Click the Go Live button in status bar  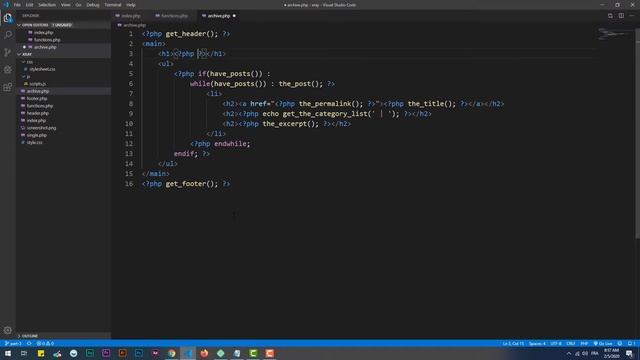[x=603, y=344]
